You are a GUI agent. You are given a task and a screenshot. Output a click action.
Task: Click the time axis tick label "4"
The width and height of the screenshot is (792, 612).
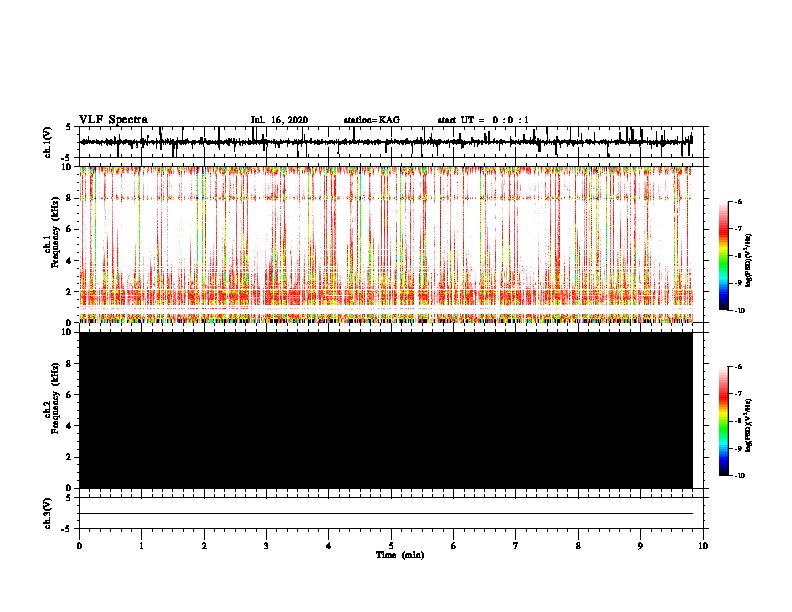point(329,546)
